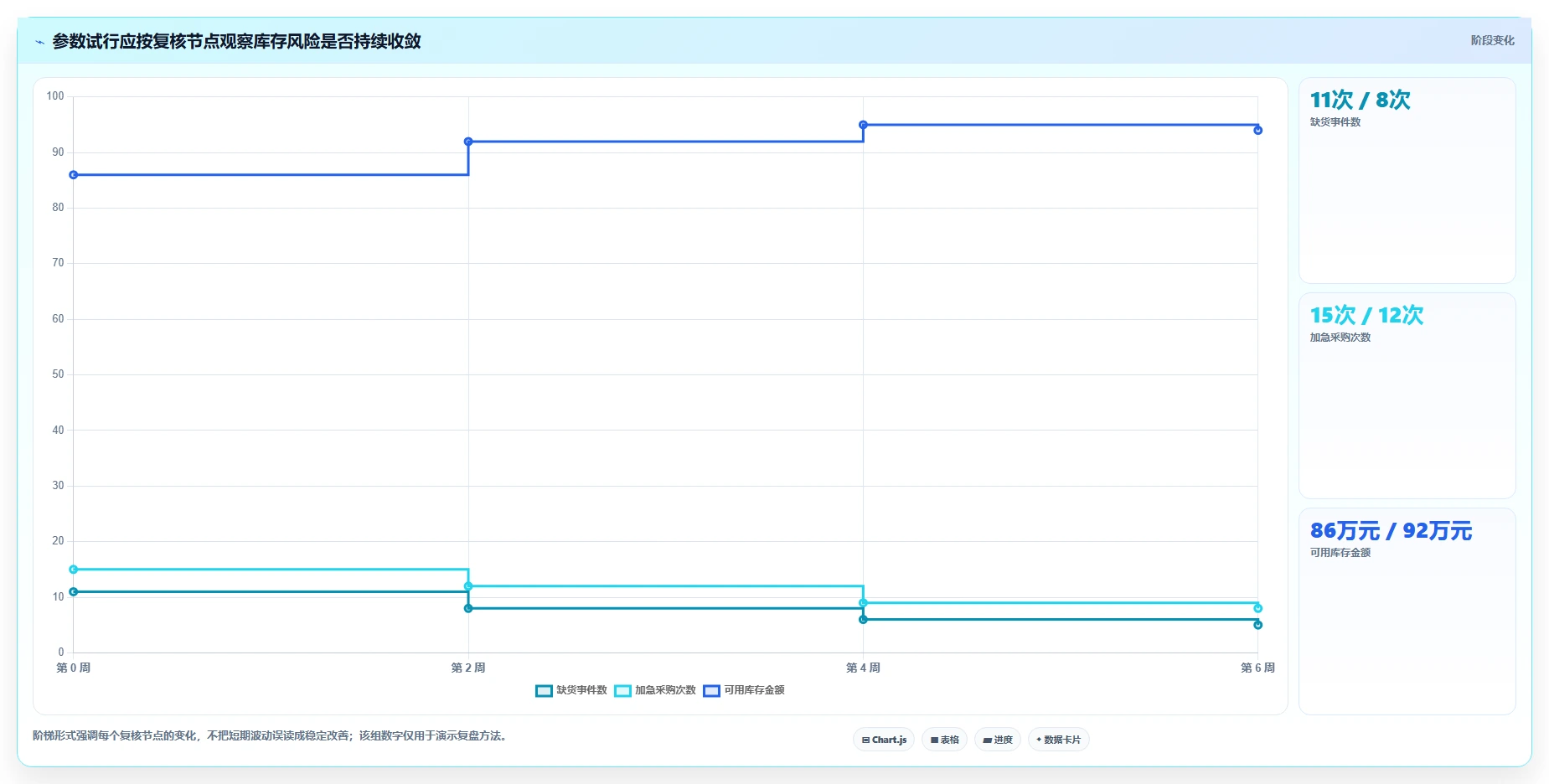Click the 可用库存金额 data point at 第 4 周
The width and height of the screenshot is (1549, 784).
(863, 125)
